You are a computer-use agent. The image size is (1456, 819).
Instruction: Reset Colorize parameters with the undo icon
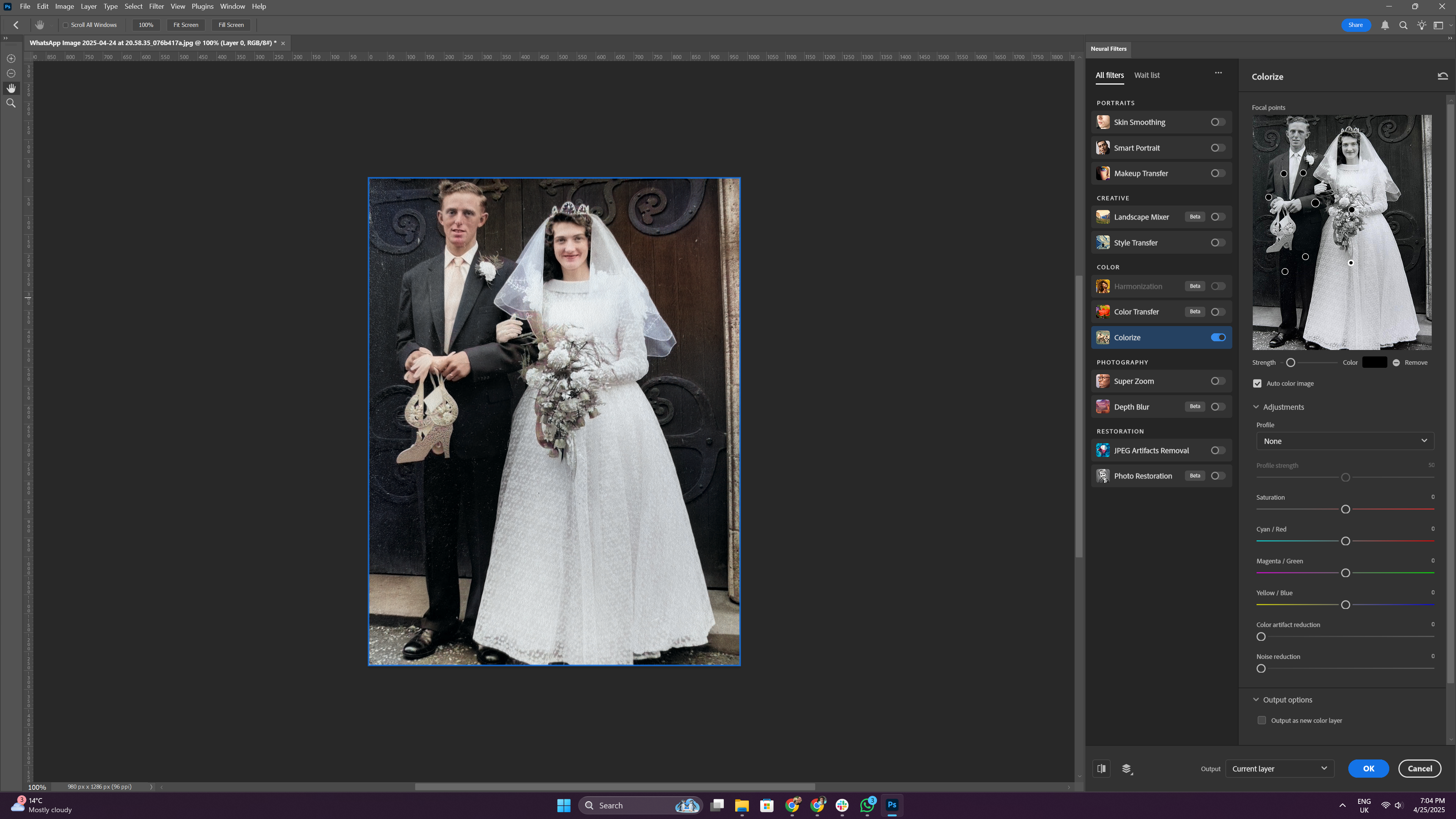click(1442, 76)
